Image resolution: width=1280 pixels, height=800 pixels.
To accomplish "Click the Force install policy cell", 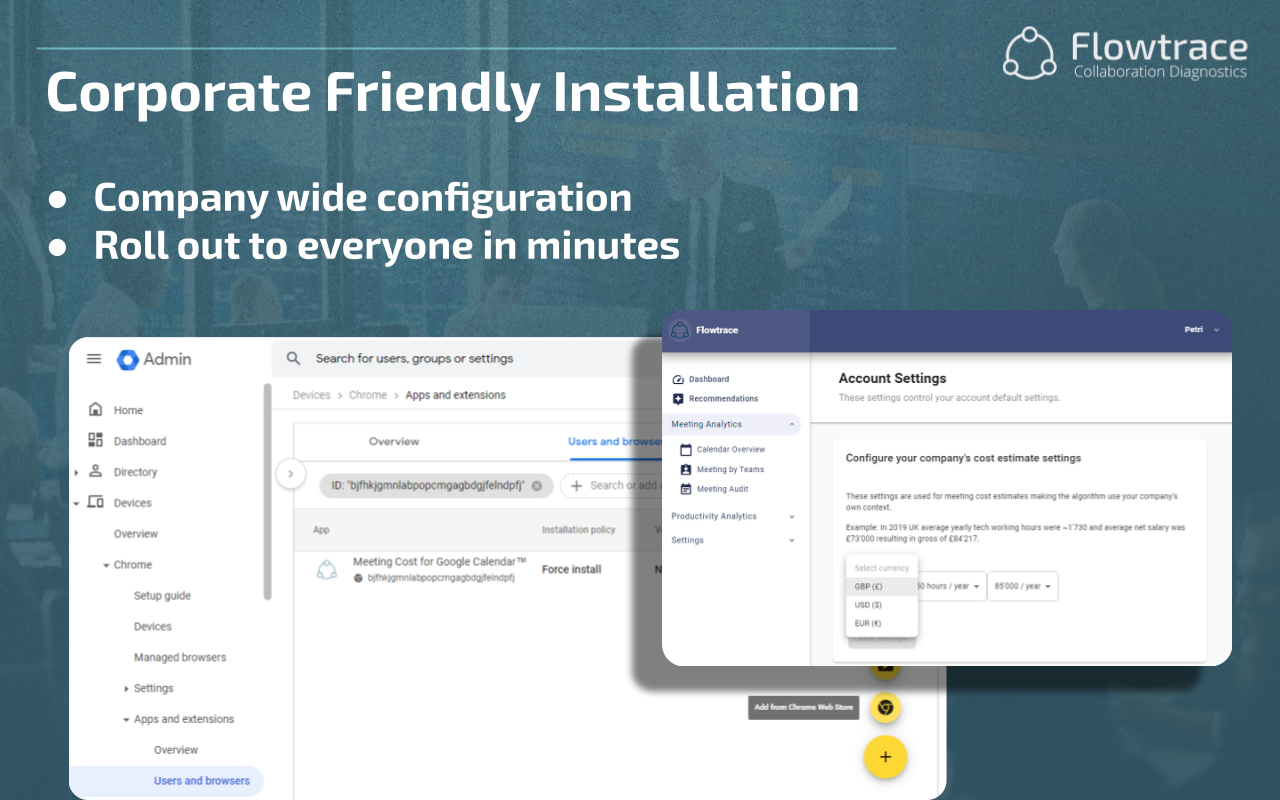I will [x=572, y=570].
